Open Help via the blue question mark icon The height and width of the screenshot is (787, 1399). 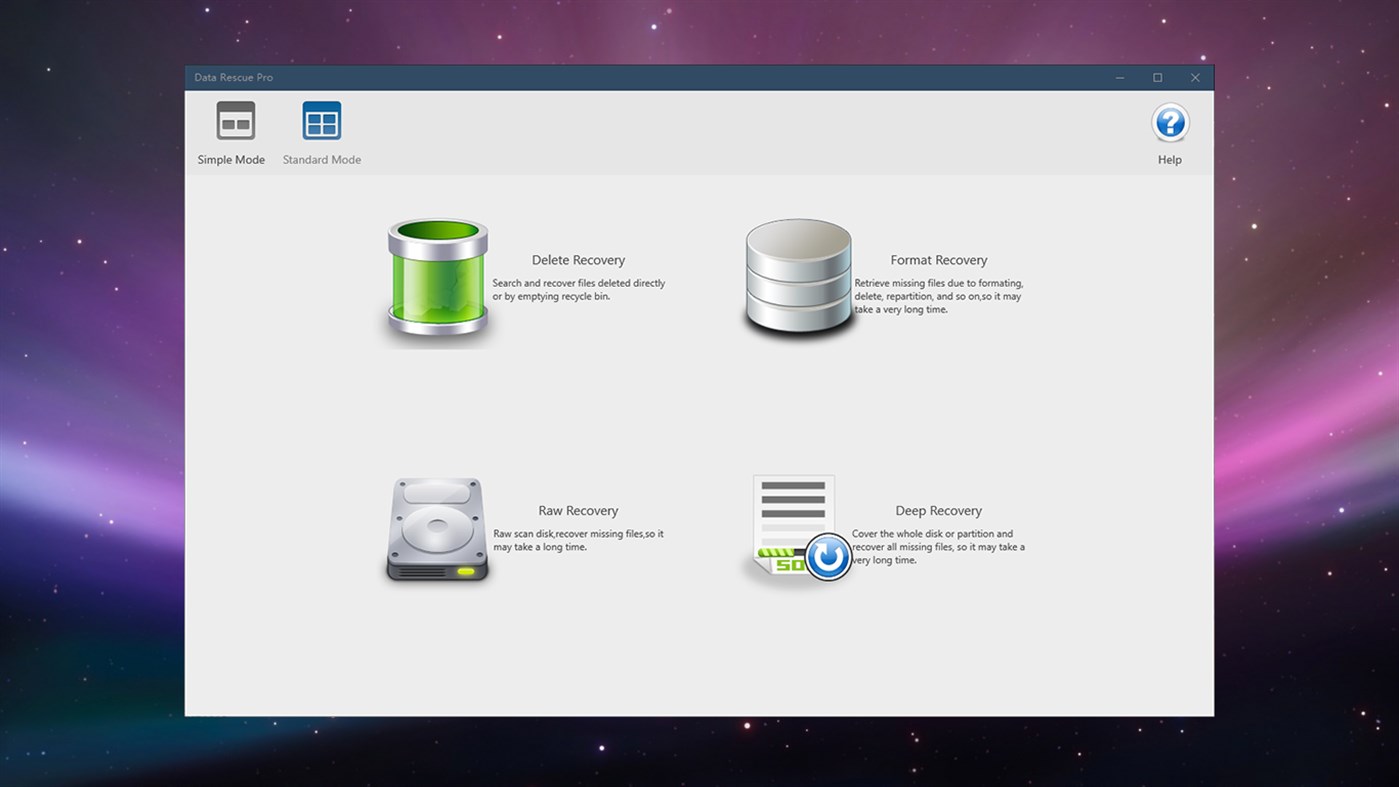click(1168, 123)
